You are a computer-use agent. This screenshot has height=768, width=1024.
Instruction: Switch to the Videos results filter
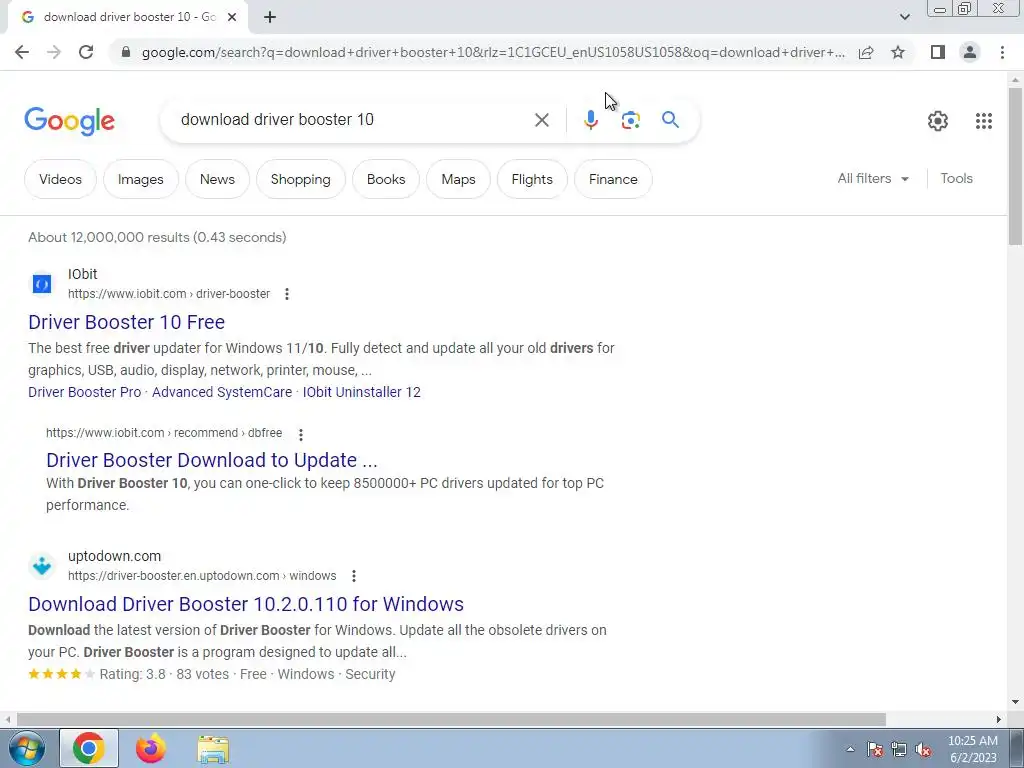(x=60, y=179)
